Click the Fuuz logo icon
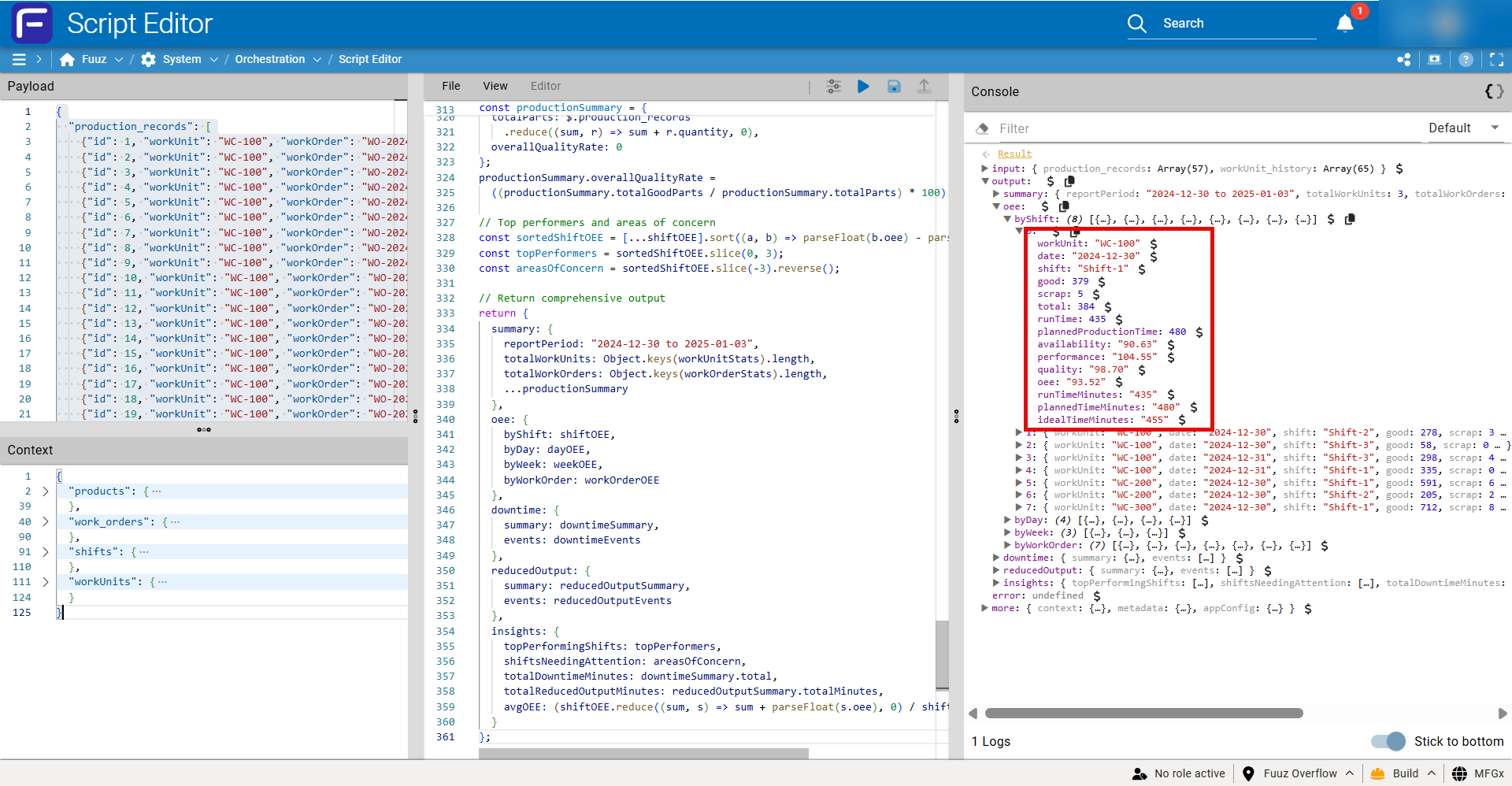 tap(31, 23)
